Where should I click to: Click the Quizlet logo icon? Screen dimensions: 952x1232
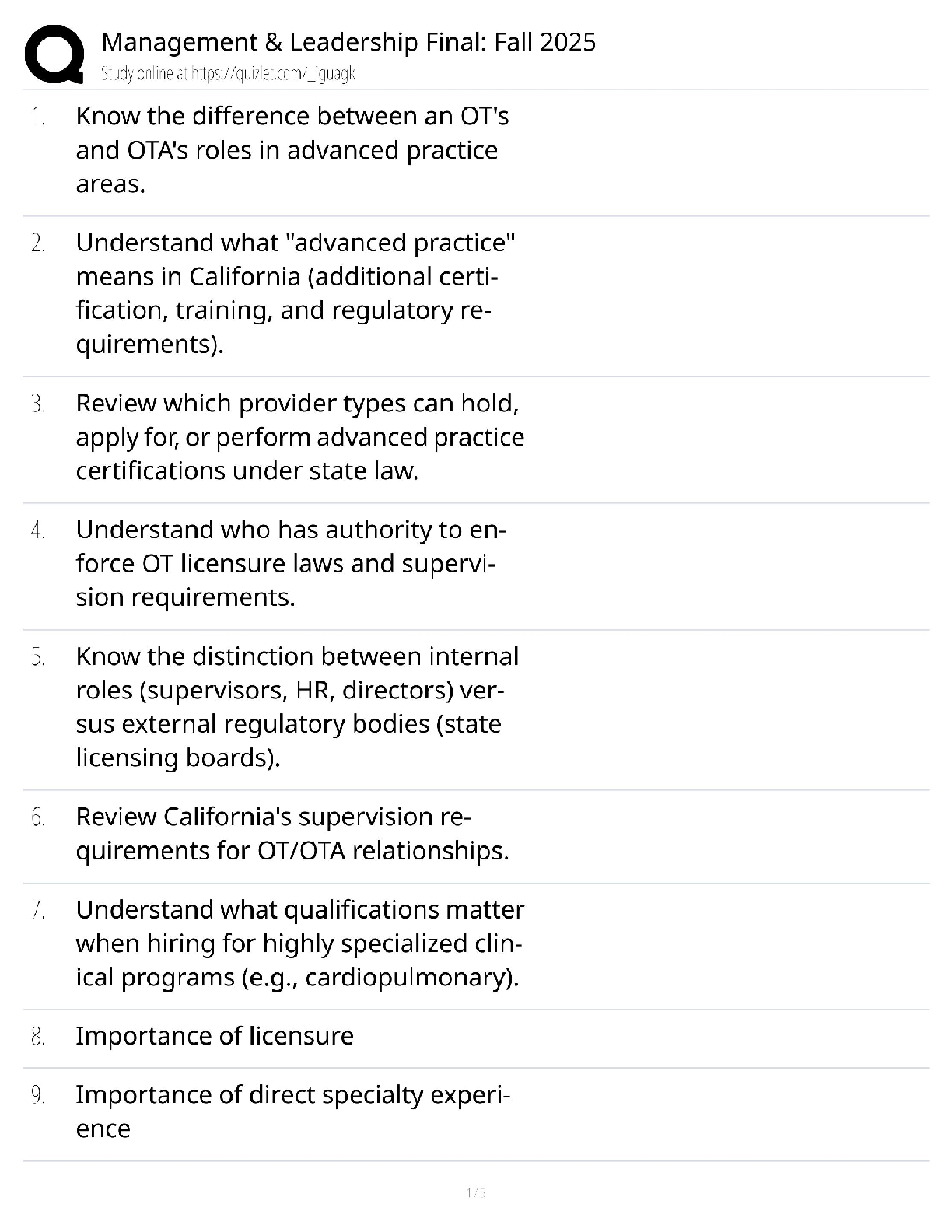(54, 54)
